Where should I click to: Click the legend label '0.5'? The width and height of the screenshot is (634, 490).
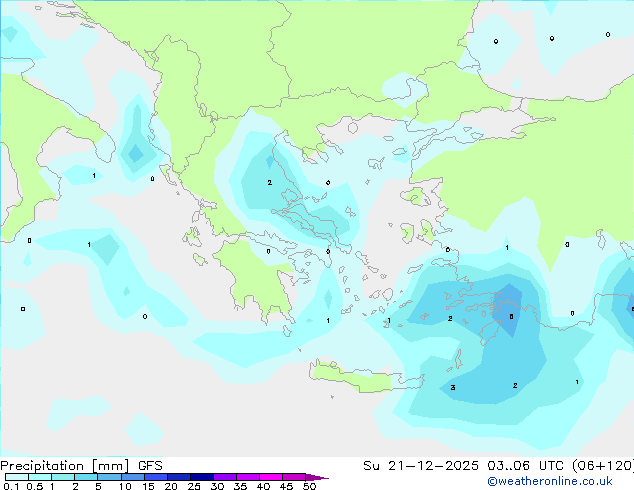[34, 486]
